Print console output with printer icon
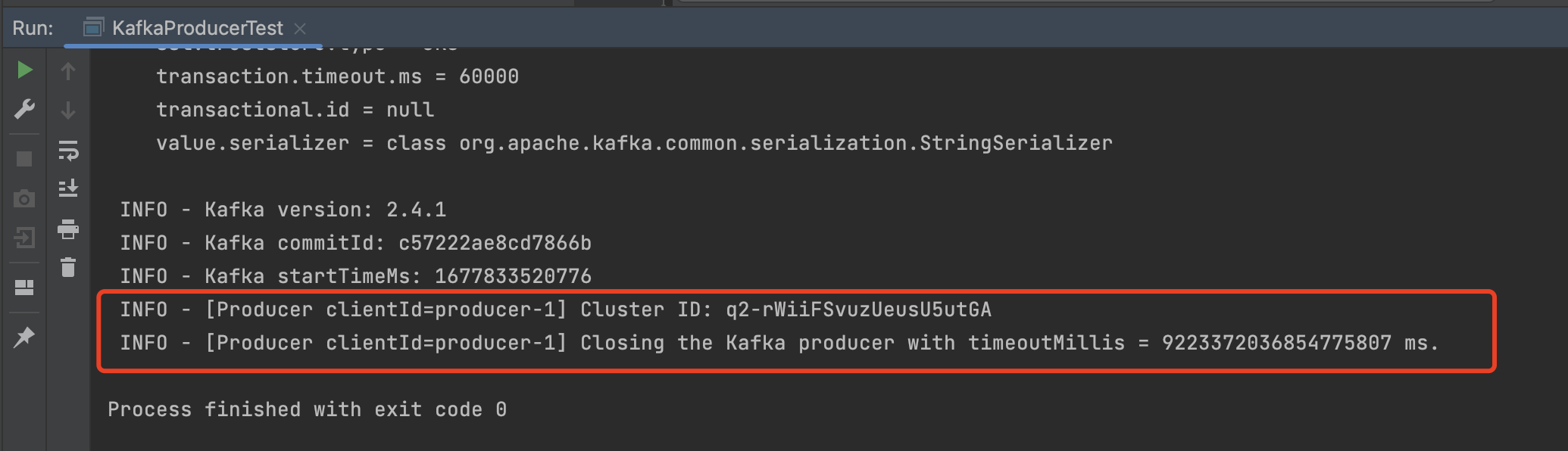 [68, 229]
